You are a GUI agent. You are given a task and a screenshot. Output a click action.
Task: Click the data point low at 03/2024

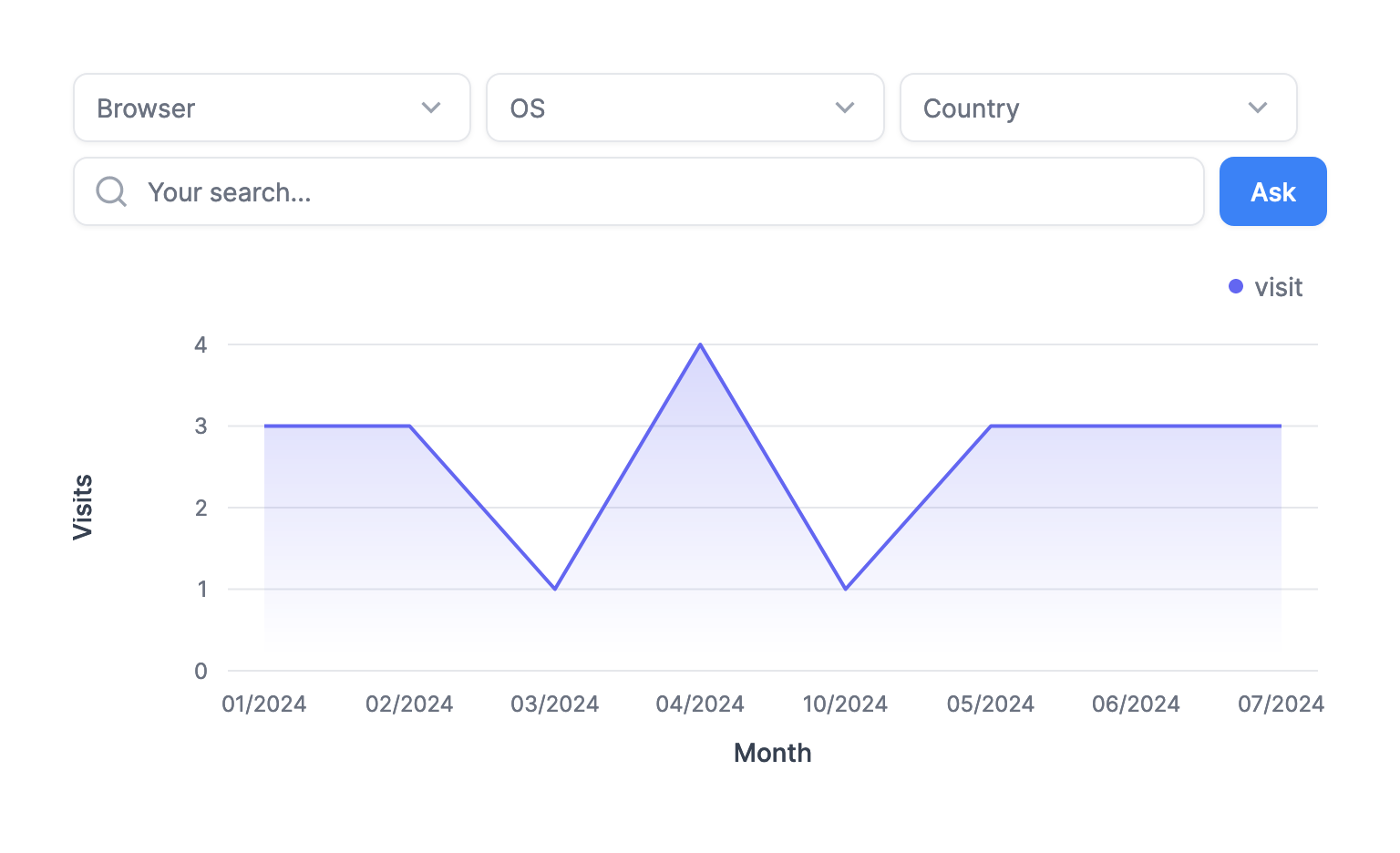[x=555, y=589]
